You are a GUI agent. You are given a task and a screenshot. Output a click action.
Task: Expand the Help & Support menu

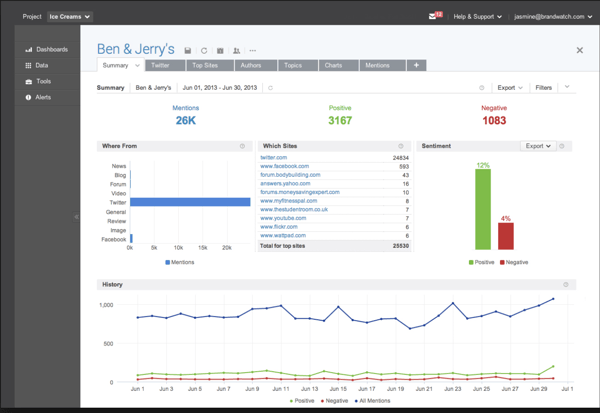(x=477, y=16)
